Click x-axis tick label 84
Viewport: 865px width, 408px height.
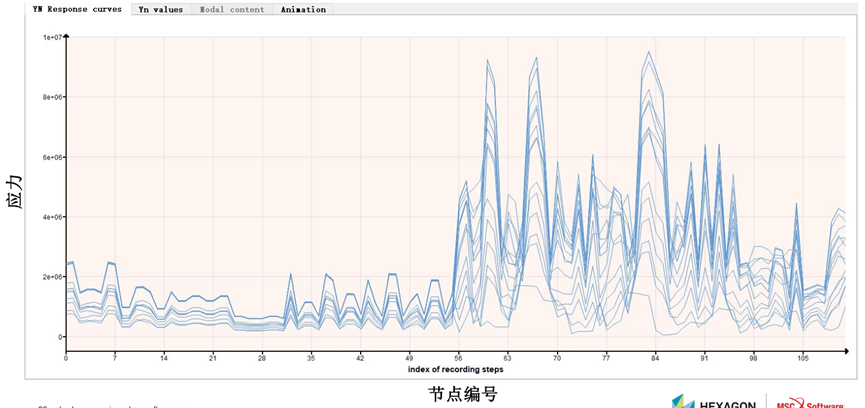click(655, 357)
